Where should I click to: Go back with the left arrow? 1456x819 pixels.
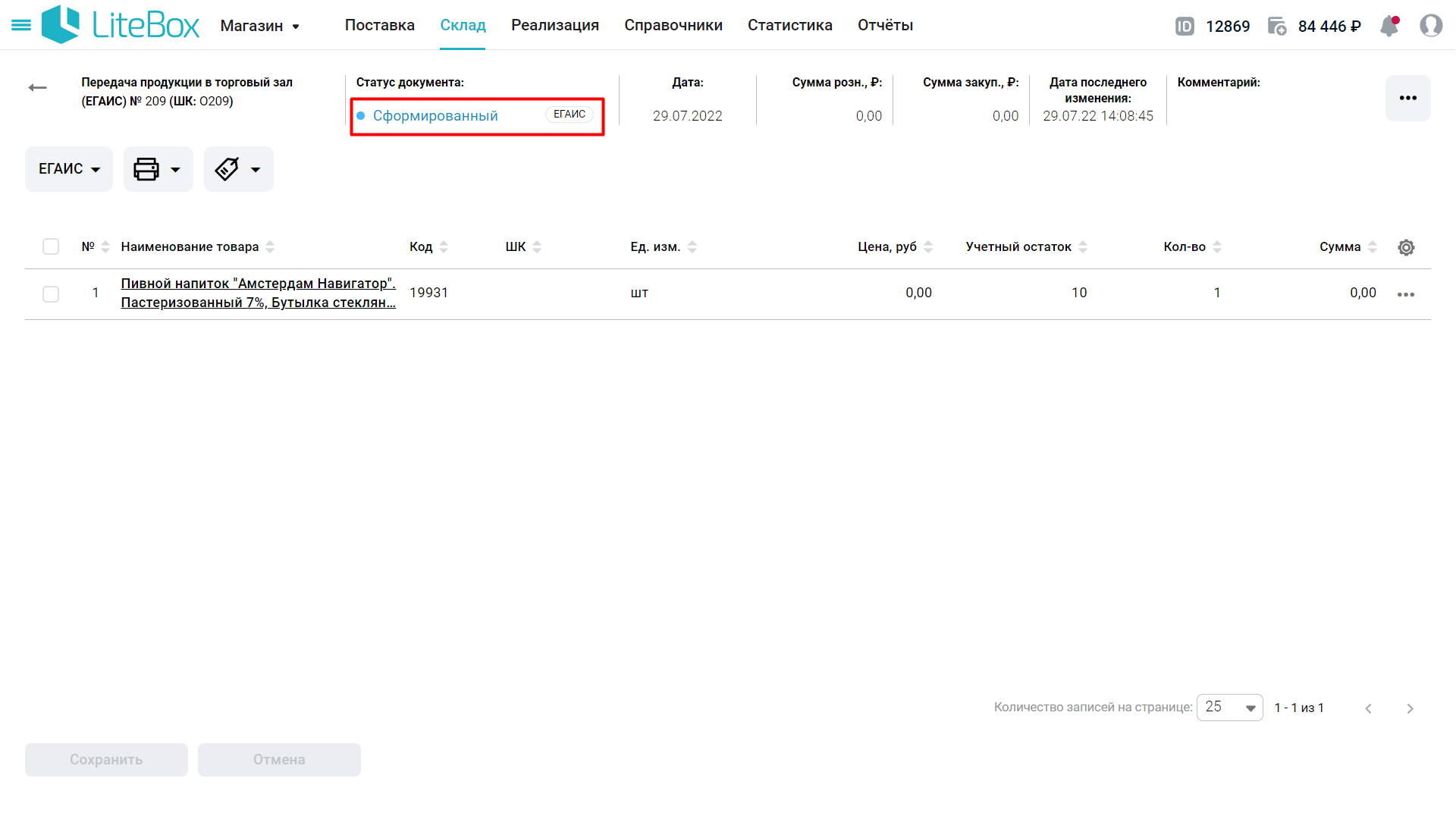pyautogui.click(x=37, y=88)
